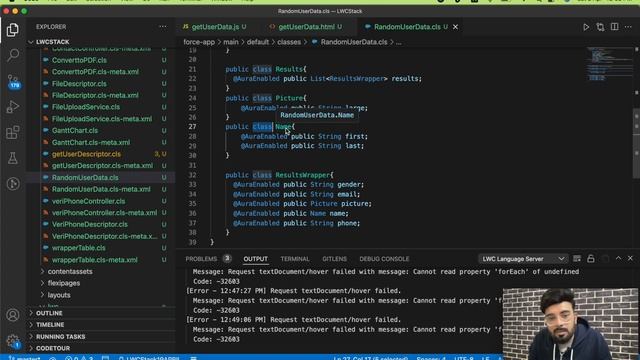640x360 pixels.
Task: Switch to the getUserData.js tab
Action: click(x=215, y=27)
